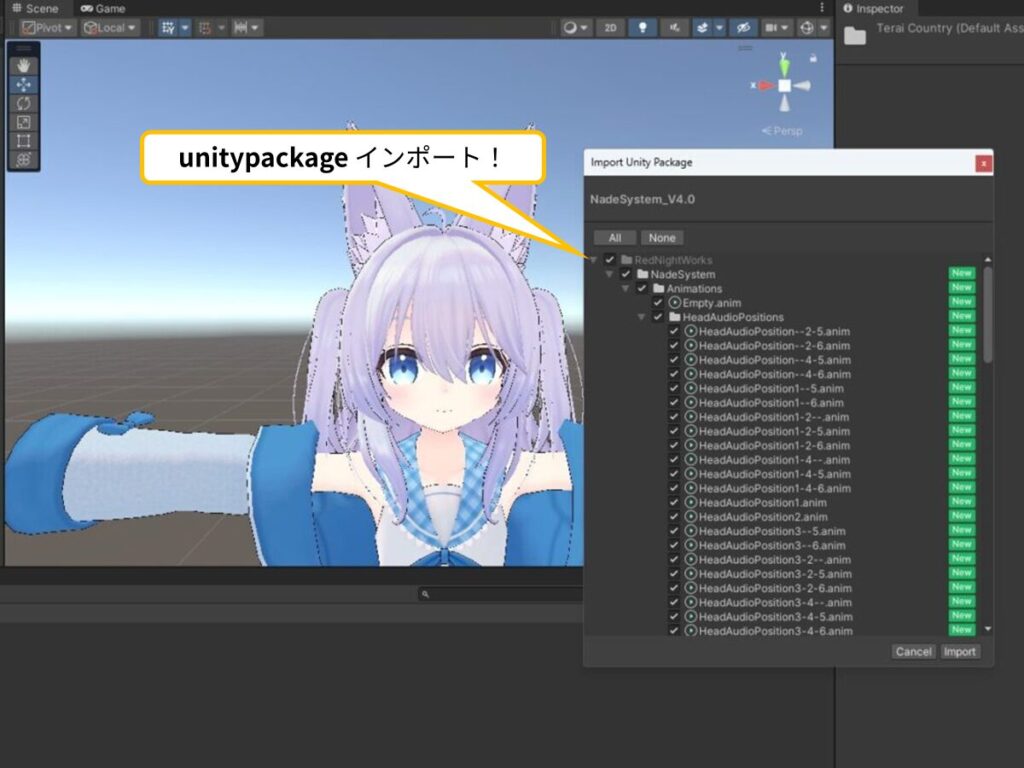1024x768 pixels.
Task: Toggle scene lighting with the lightbulb icon
Action: point(645,28)
